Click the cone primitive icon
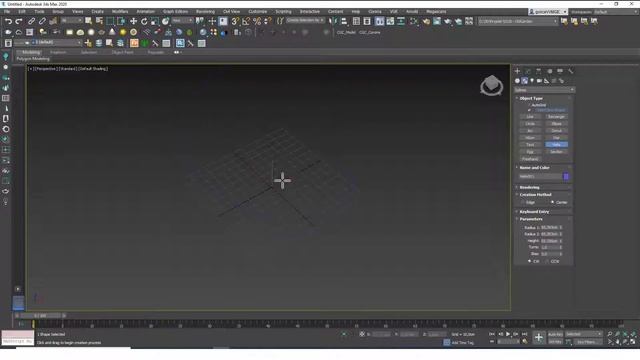This screenshot has width=640, height=360. coord(112,32)
